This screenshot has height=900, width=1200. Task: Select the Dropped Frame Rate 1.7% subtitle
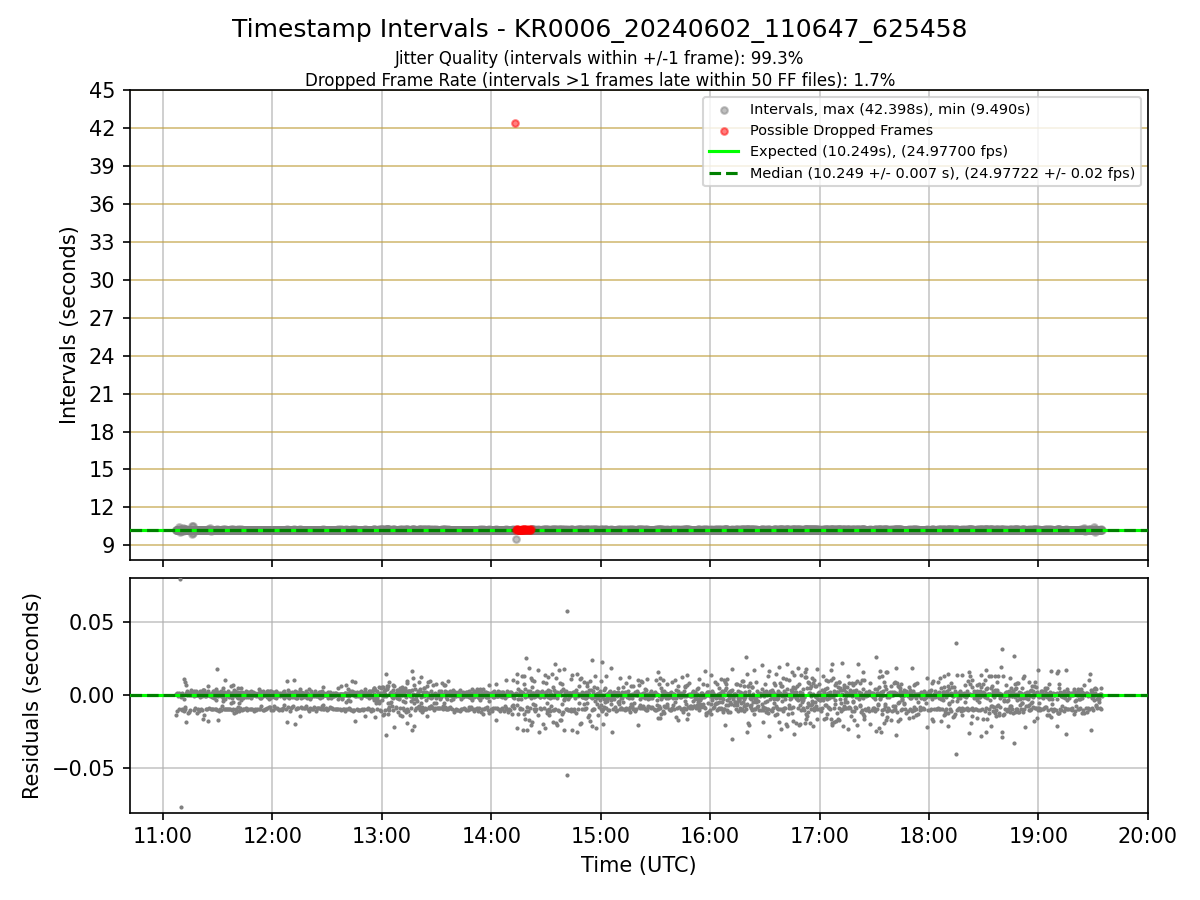[x=600, y=79]
